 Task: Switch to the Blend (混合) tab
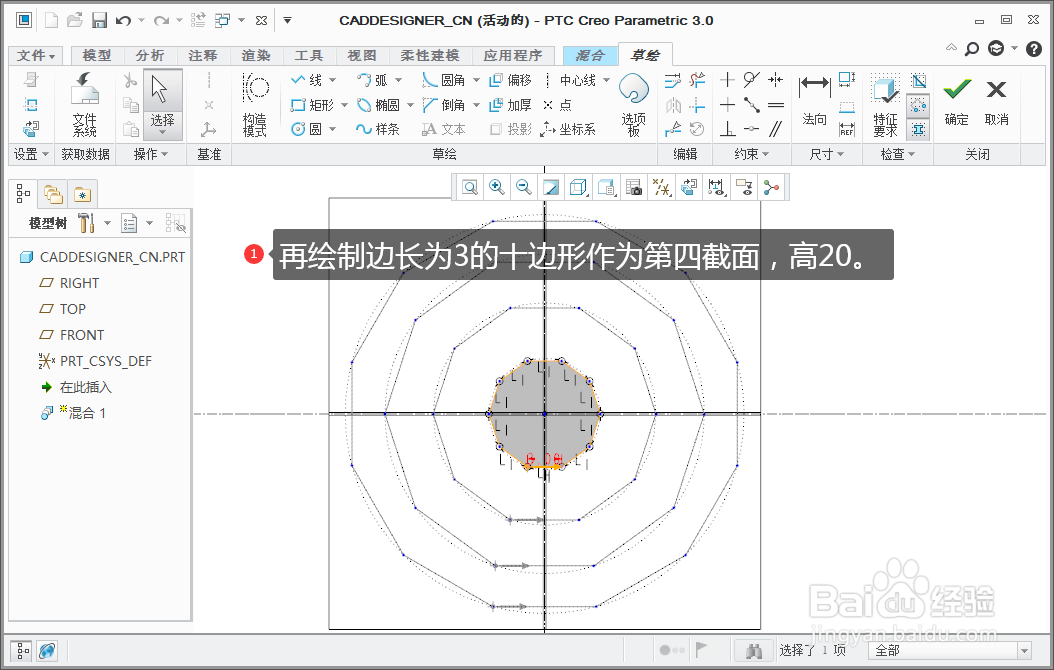click(590, 55)
